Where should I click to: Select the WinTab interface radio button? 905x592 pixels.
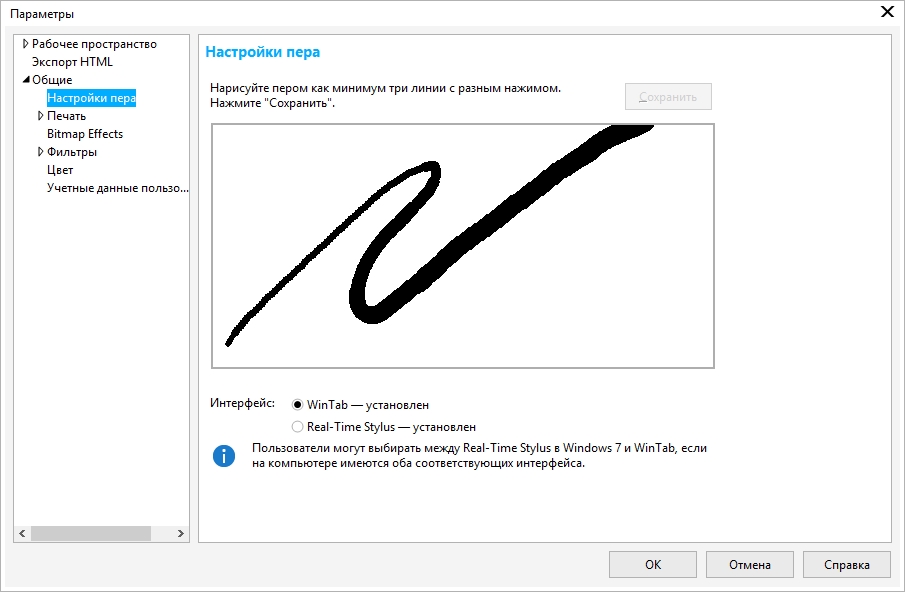297,405
